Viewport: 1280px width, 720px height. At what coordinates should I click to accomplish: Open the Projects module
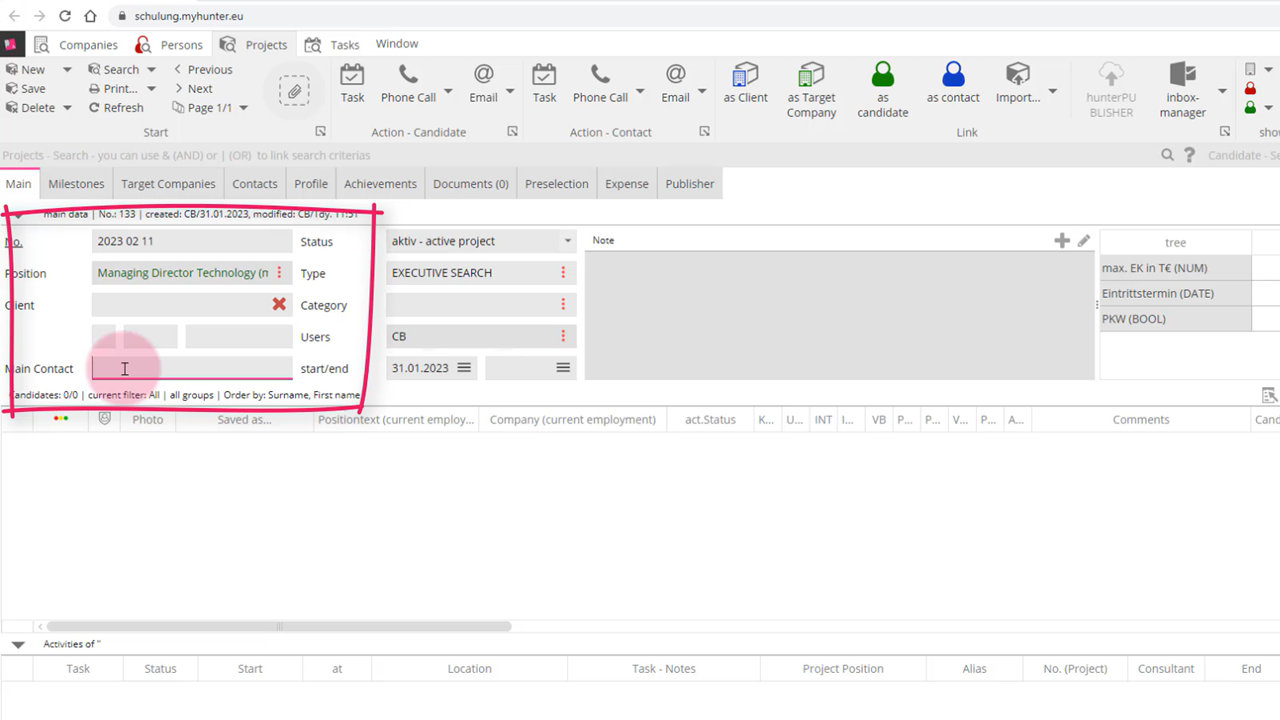pos(255,44)
